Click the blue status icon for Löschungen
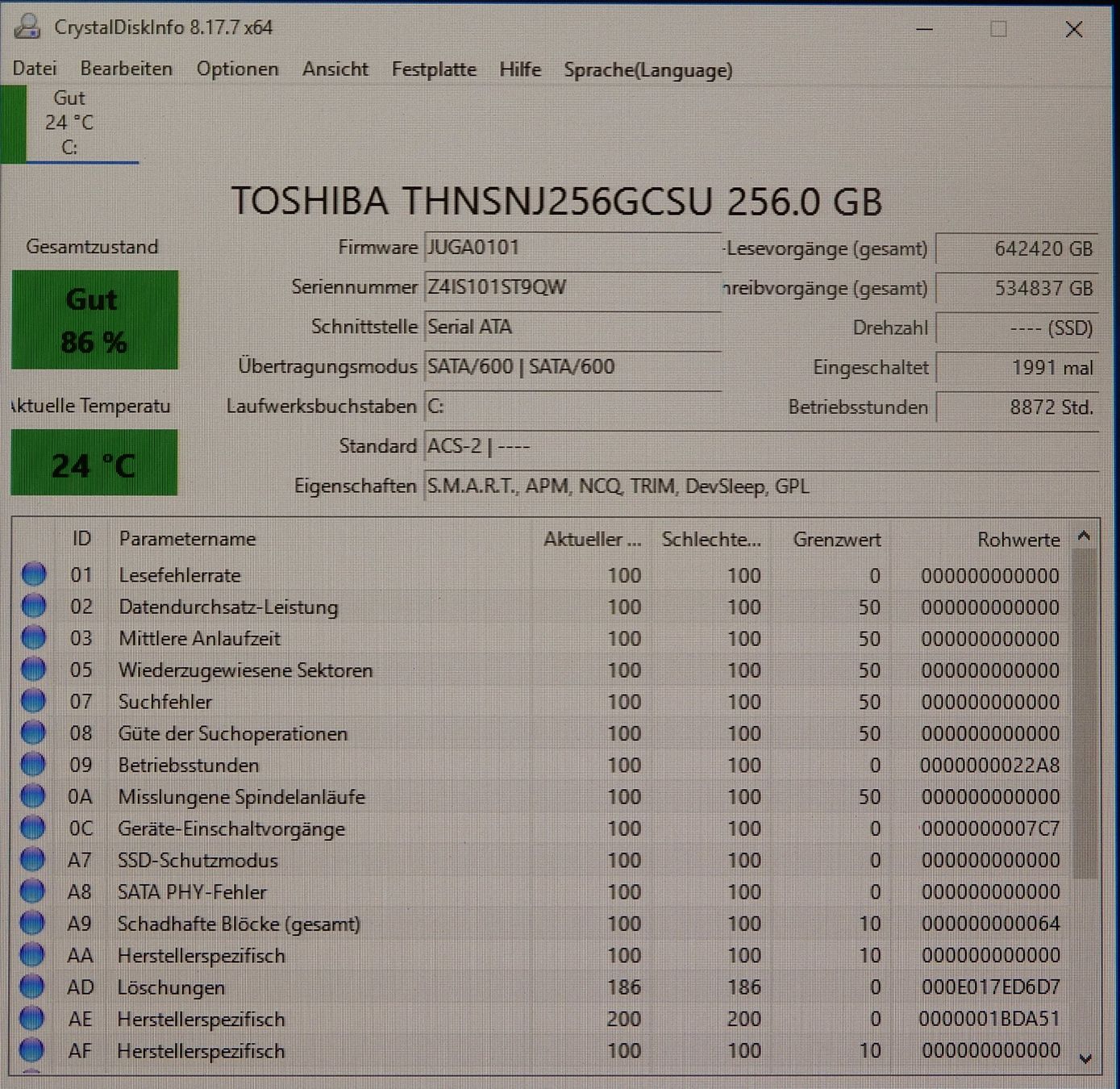The image size is (1120, 1089). [32, 986]
